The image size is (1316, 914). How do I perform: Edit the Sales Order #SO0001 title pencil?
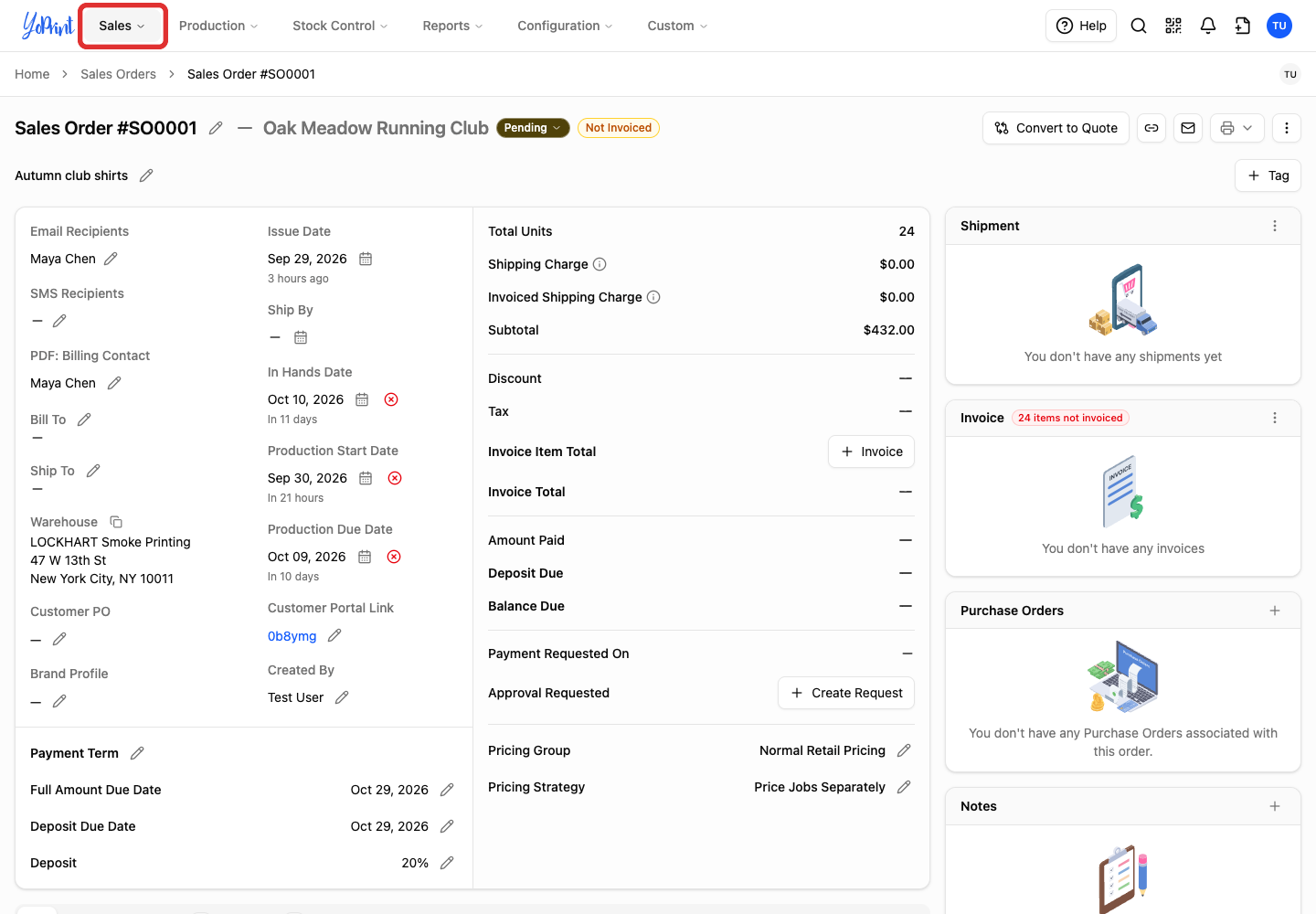(216, 128)
